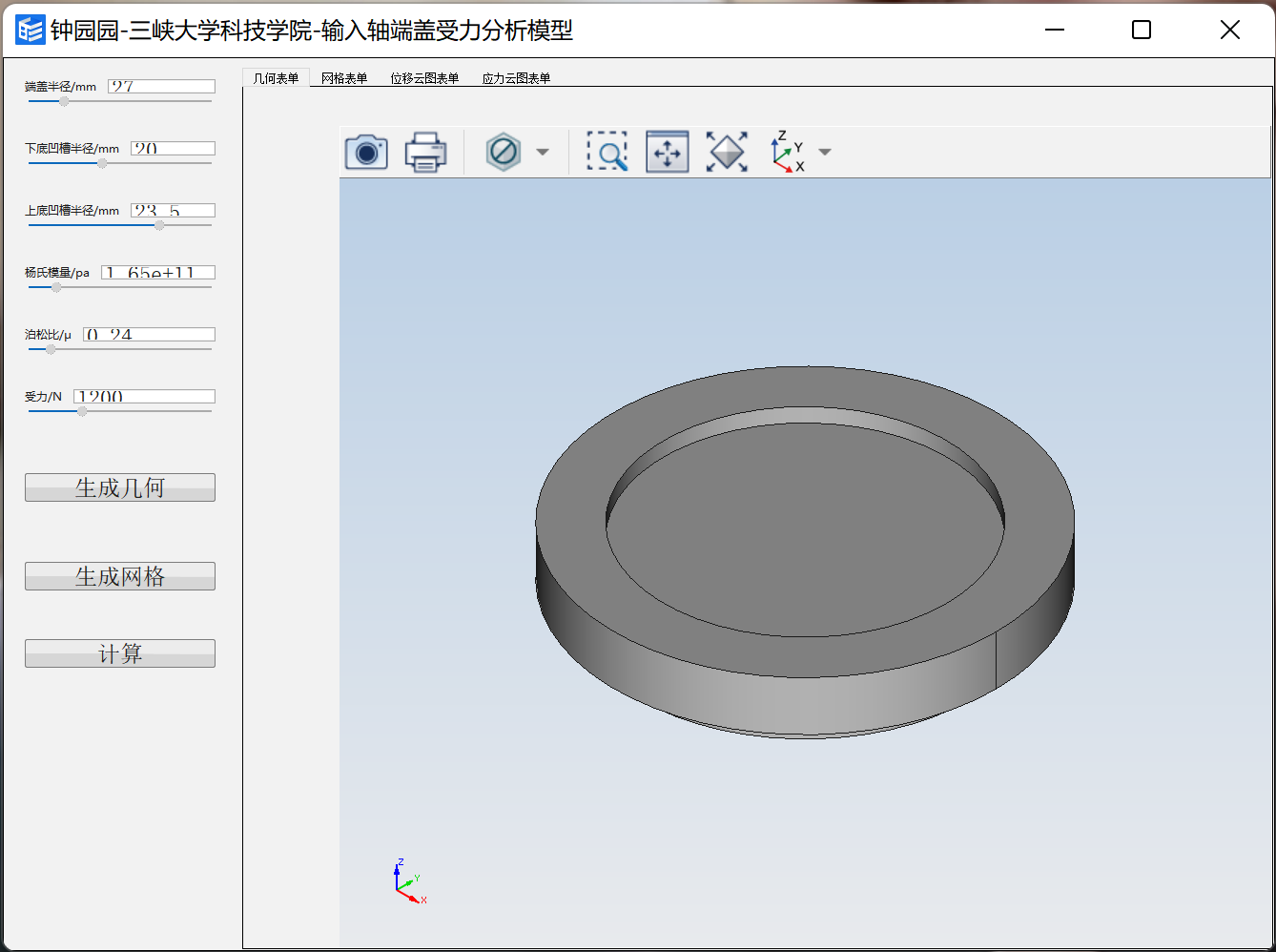Open the 位移云图表单 tab
The height and width of the screenshot is (952, 1276).
424,78
